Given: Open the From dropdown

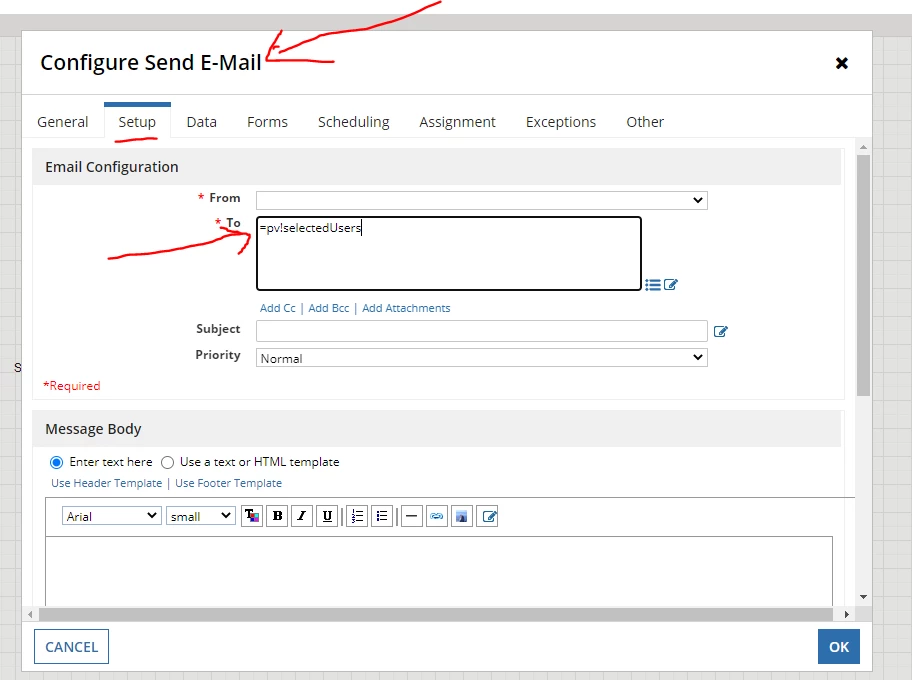Looking at the screenshot, I should [482, 200].
